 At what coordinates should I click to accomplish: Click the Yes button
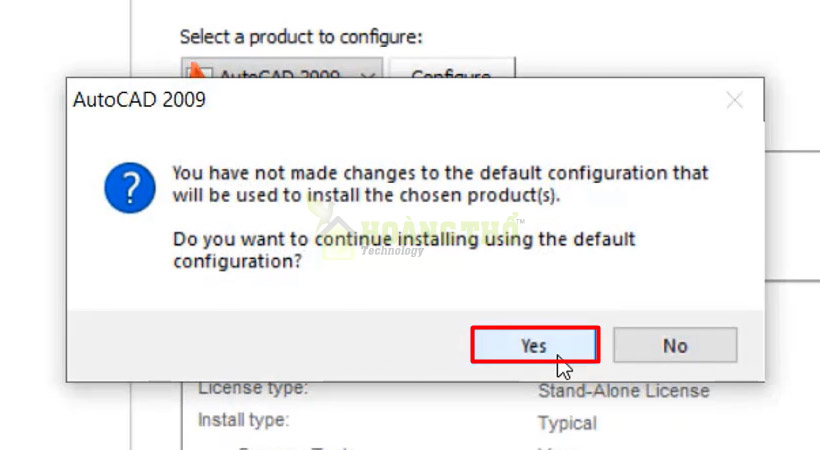coord(534,345)
